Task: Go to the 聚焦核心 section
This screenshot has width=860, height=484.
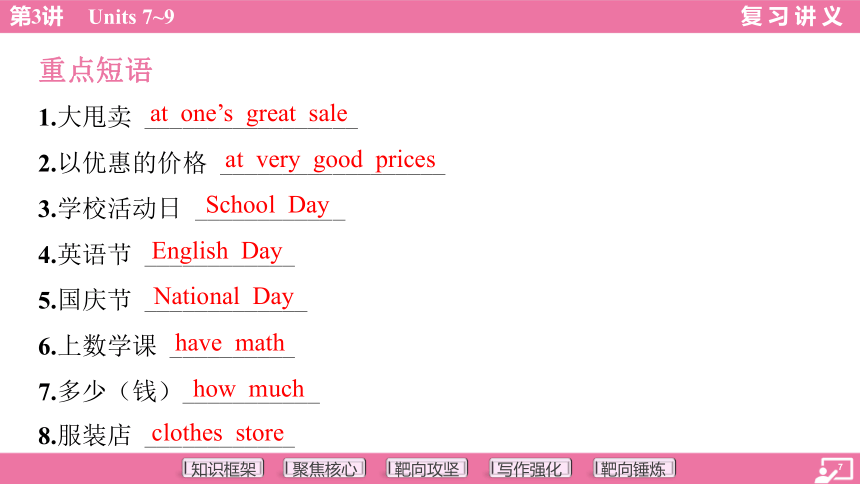Action: click(325, 469)
